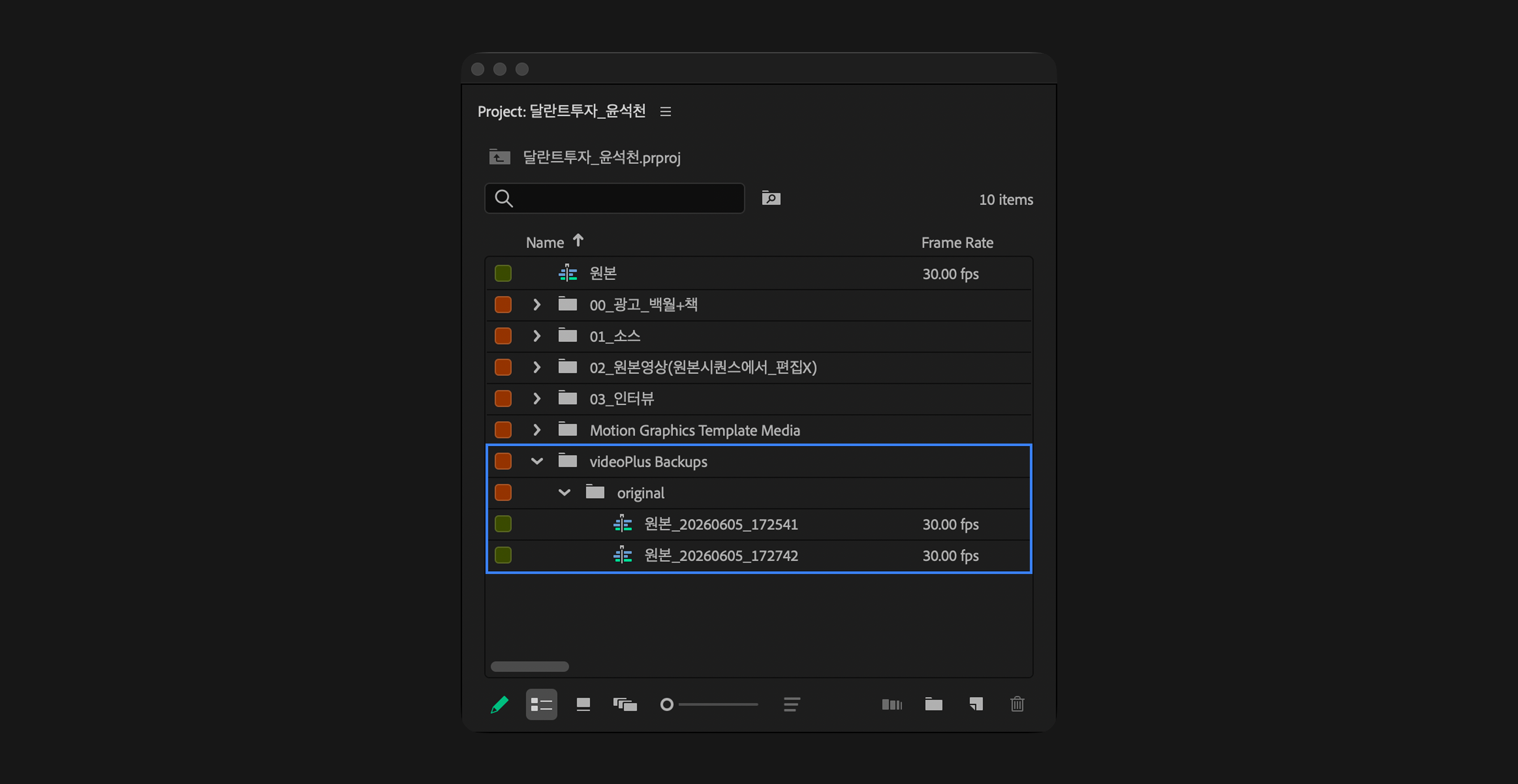The width and height of the screenshot is (1518, 784).
Task: Click the 원본 sequence label color swatch
Action: point(503,274)
